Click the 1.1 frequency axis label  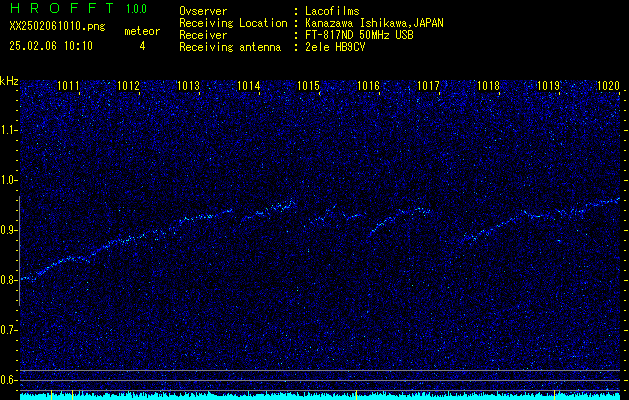[8, 130]
